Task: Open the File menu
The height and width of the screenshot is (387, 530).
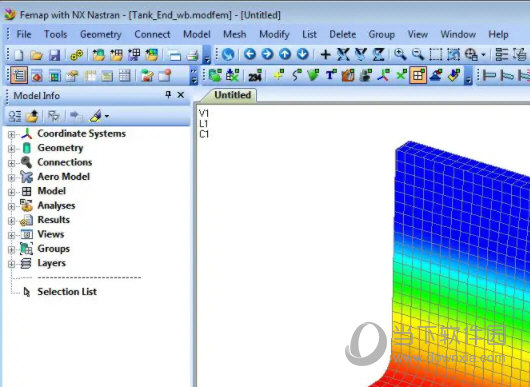Action: (x=24, y=34)
